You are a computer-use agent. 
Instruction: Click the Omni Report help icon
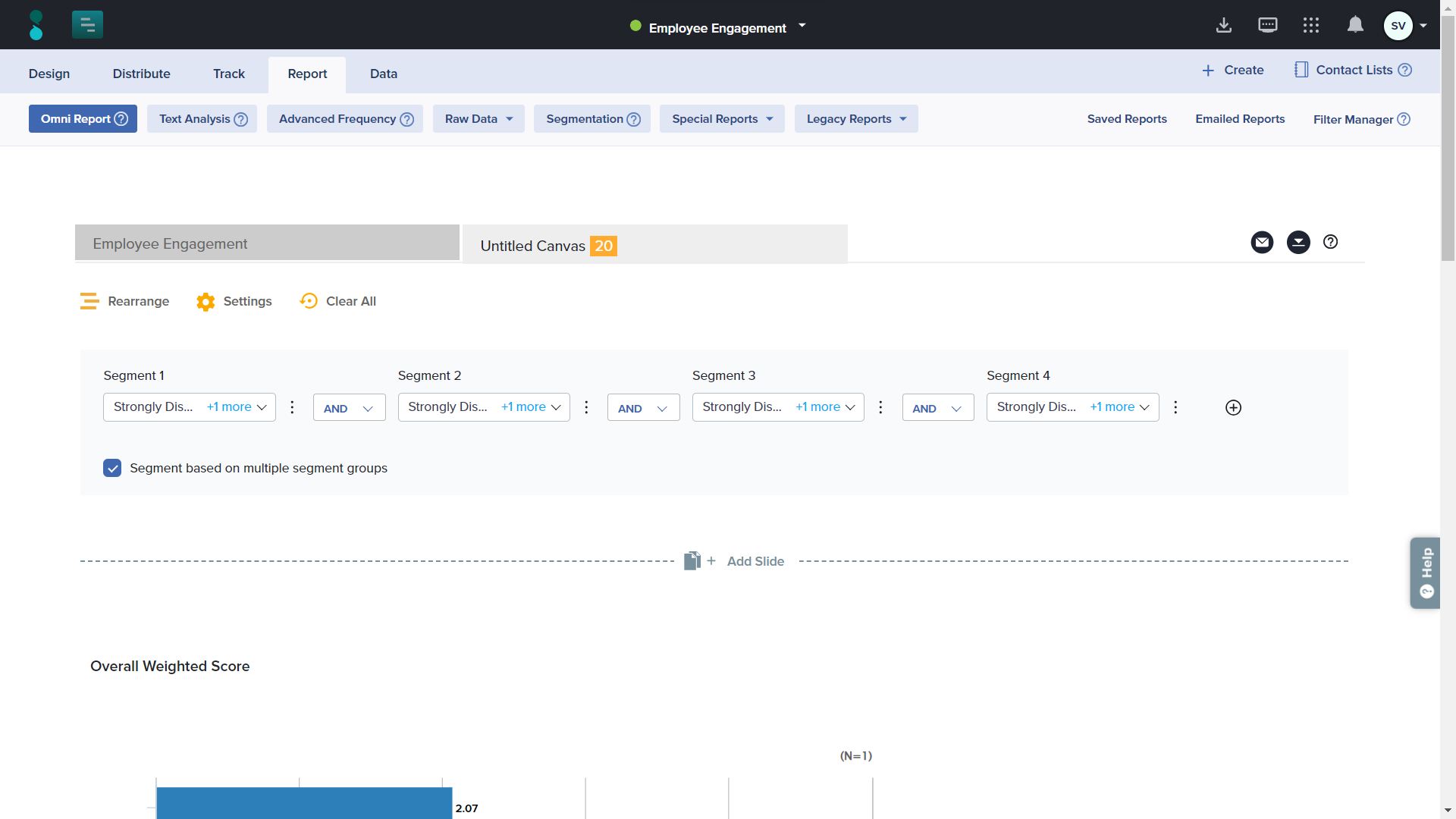pos(121,119)
